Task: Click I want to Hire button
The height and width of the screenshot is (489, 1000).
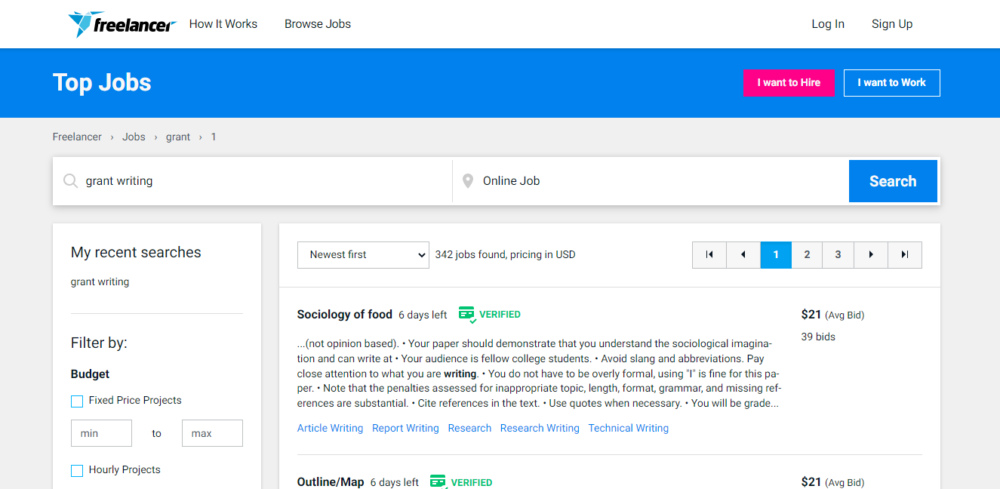Action: point(789,83)
